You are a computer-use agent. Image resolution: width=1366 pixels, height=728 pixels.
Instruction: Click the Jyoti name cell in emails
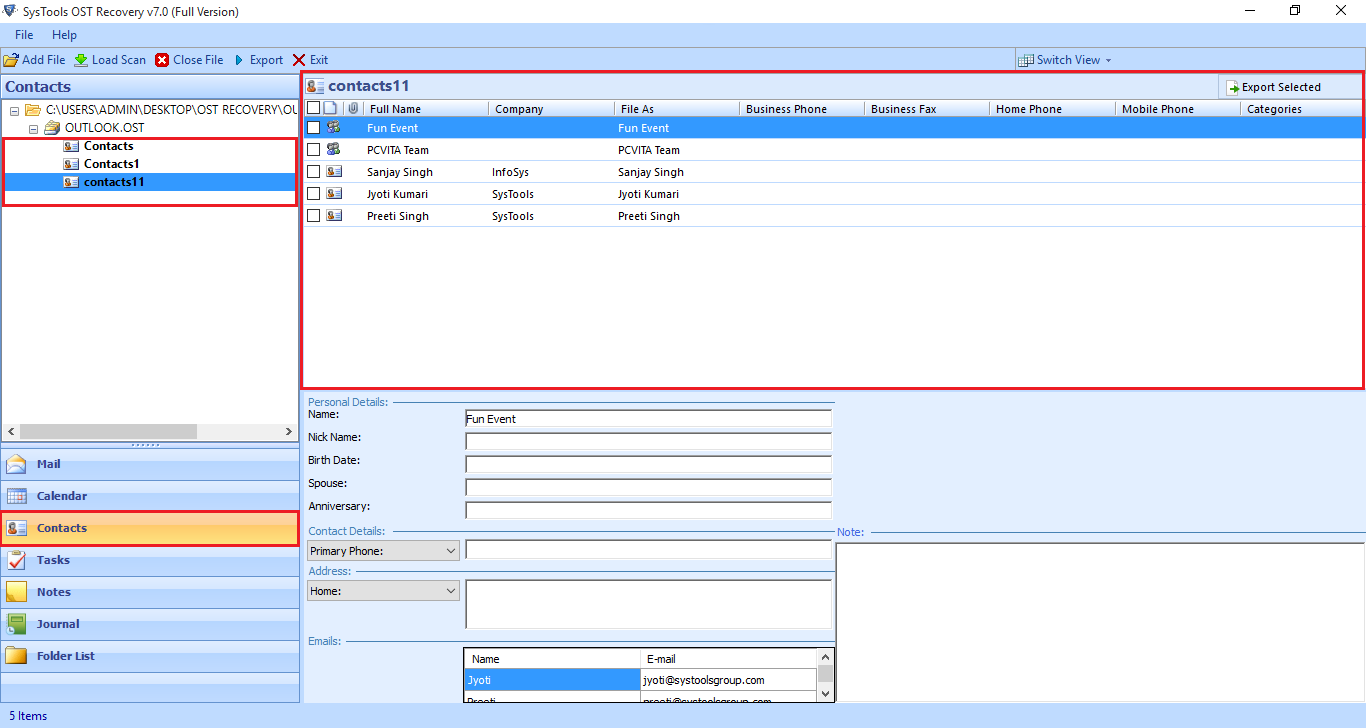552,680
